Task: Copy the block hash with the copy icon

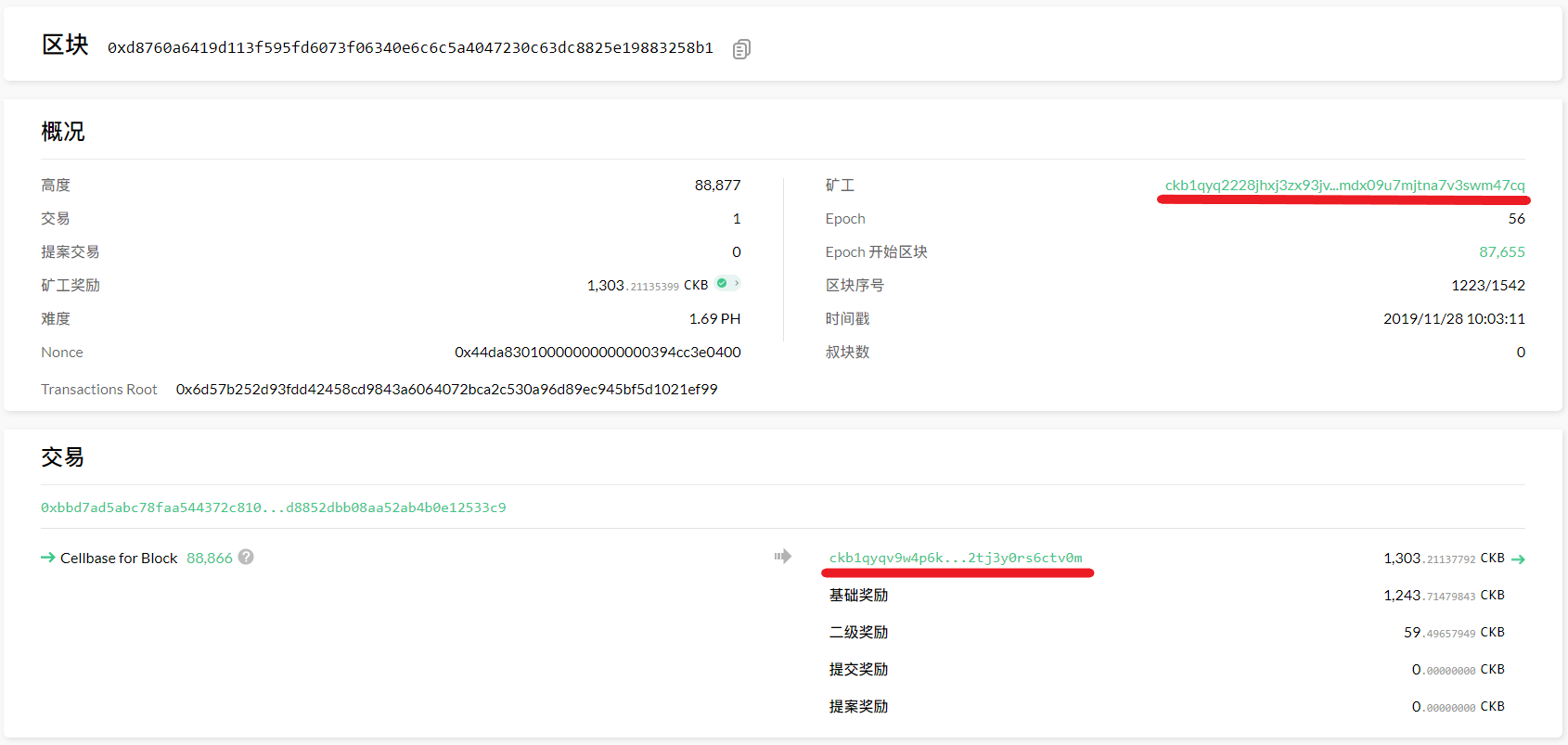Action: pyautogui.click(x=740, y=49)
